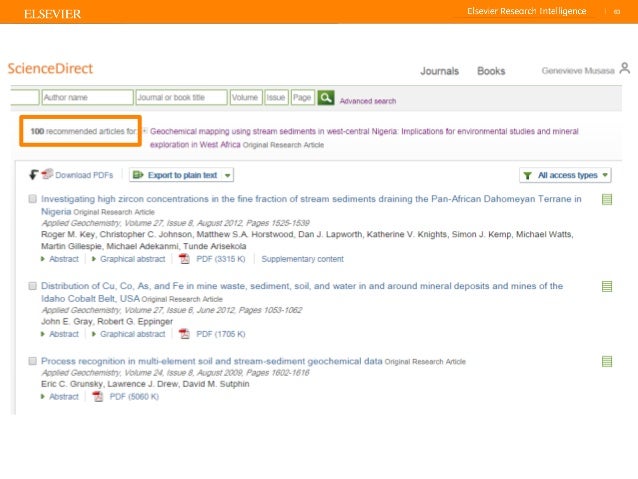
Task: Open PDF (3315 K) link
Action: pos(221,259)
